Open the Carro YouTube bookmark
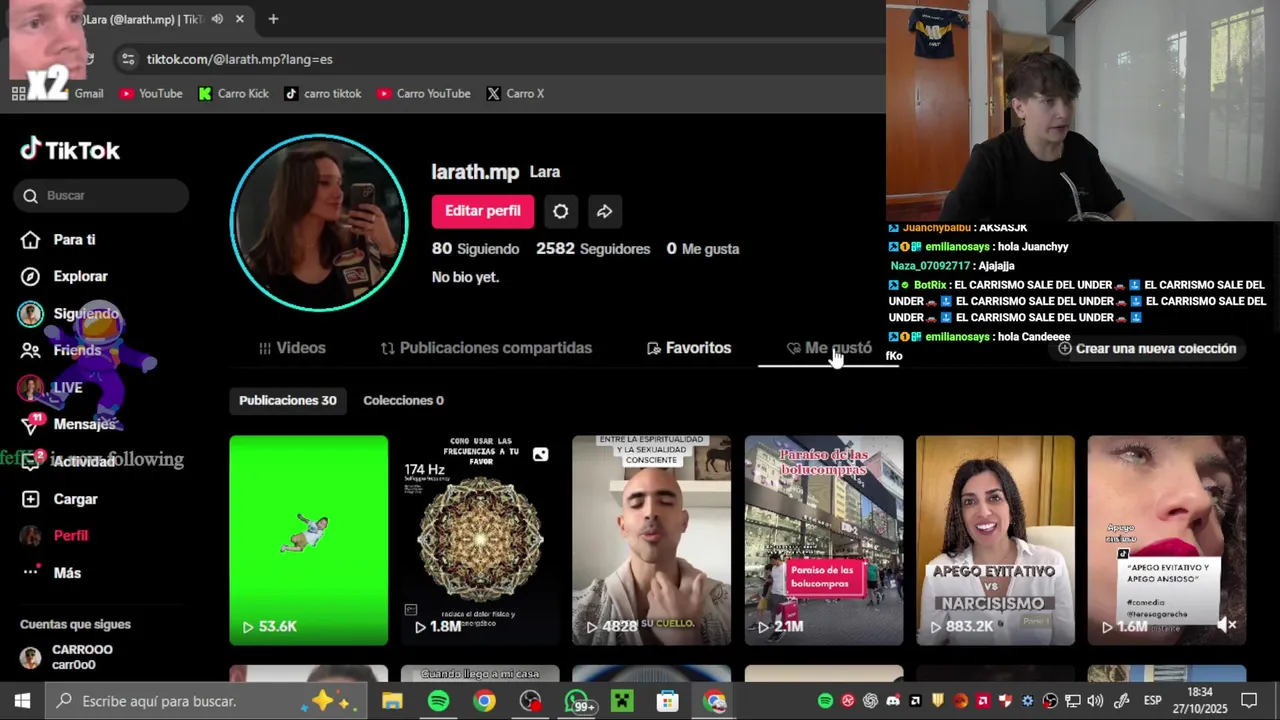The image size is (1280, 720). [x=424, y=94]
